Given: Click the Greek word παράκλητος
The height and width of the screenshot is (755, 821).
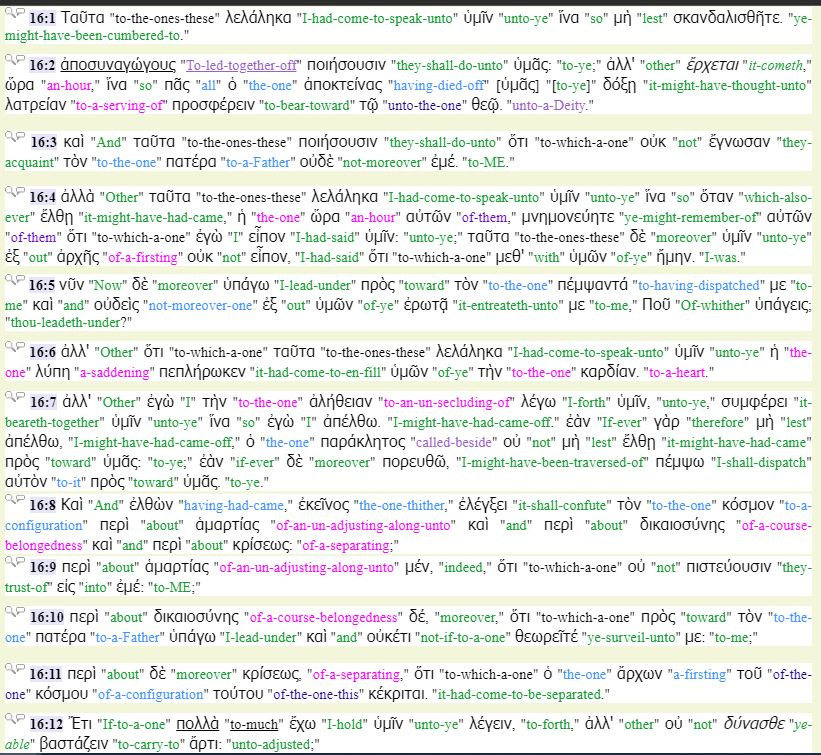Looking at the screenshot, I should (x=363, y=442).
